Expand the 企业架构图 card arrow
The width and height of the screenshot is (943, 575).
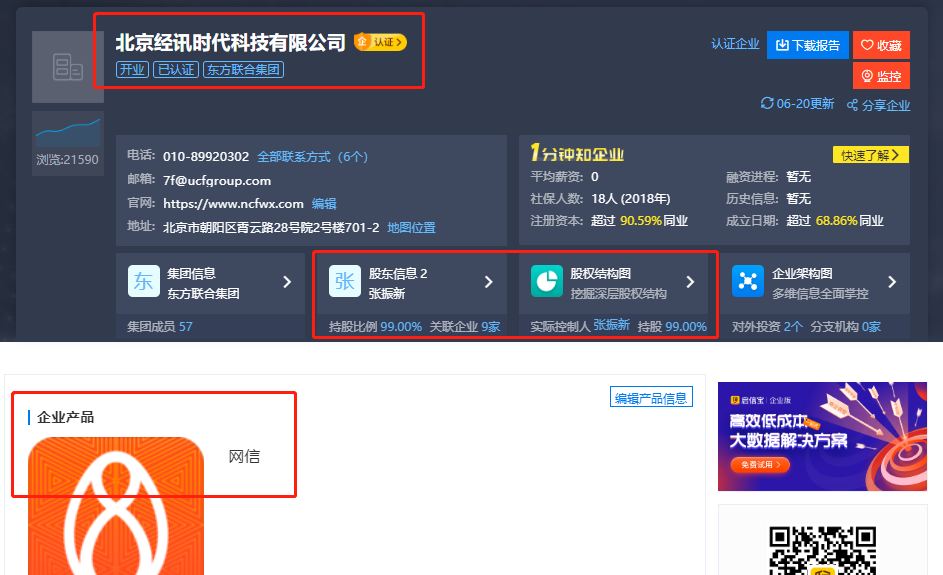(892, 281)
